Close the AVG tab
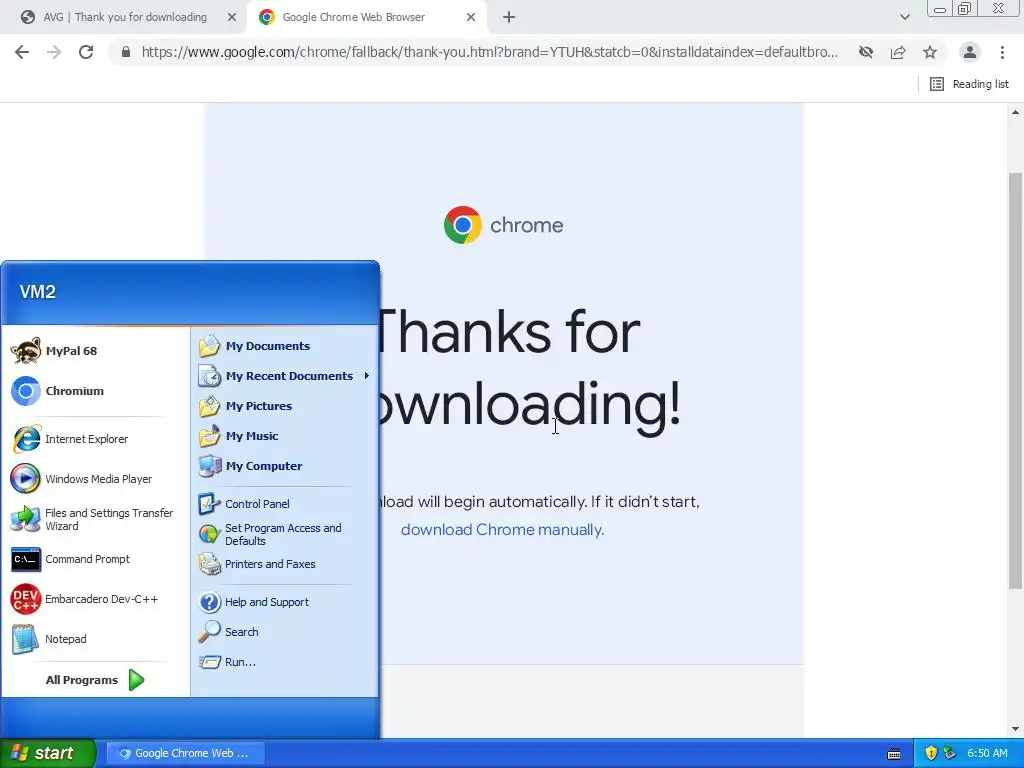The image size is (1024, 768). (232, 18)
